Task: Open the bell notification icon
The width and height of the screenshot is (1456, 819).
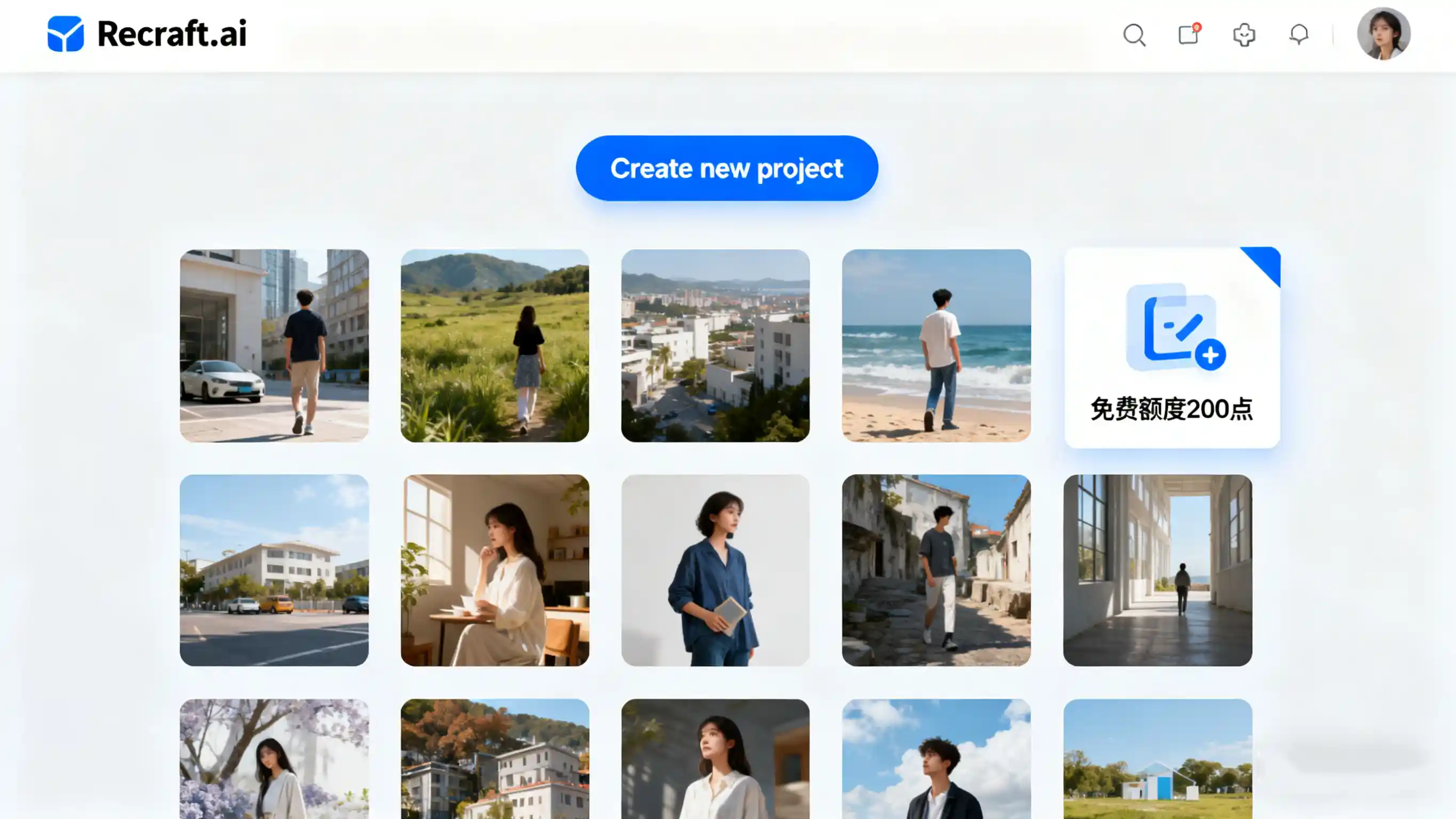Action: 1298,34
